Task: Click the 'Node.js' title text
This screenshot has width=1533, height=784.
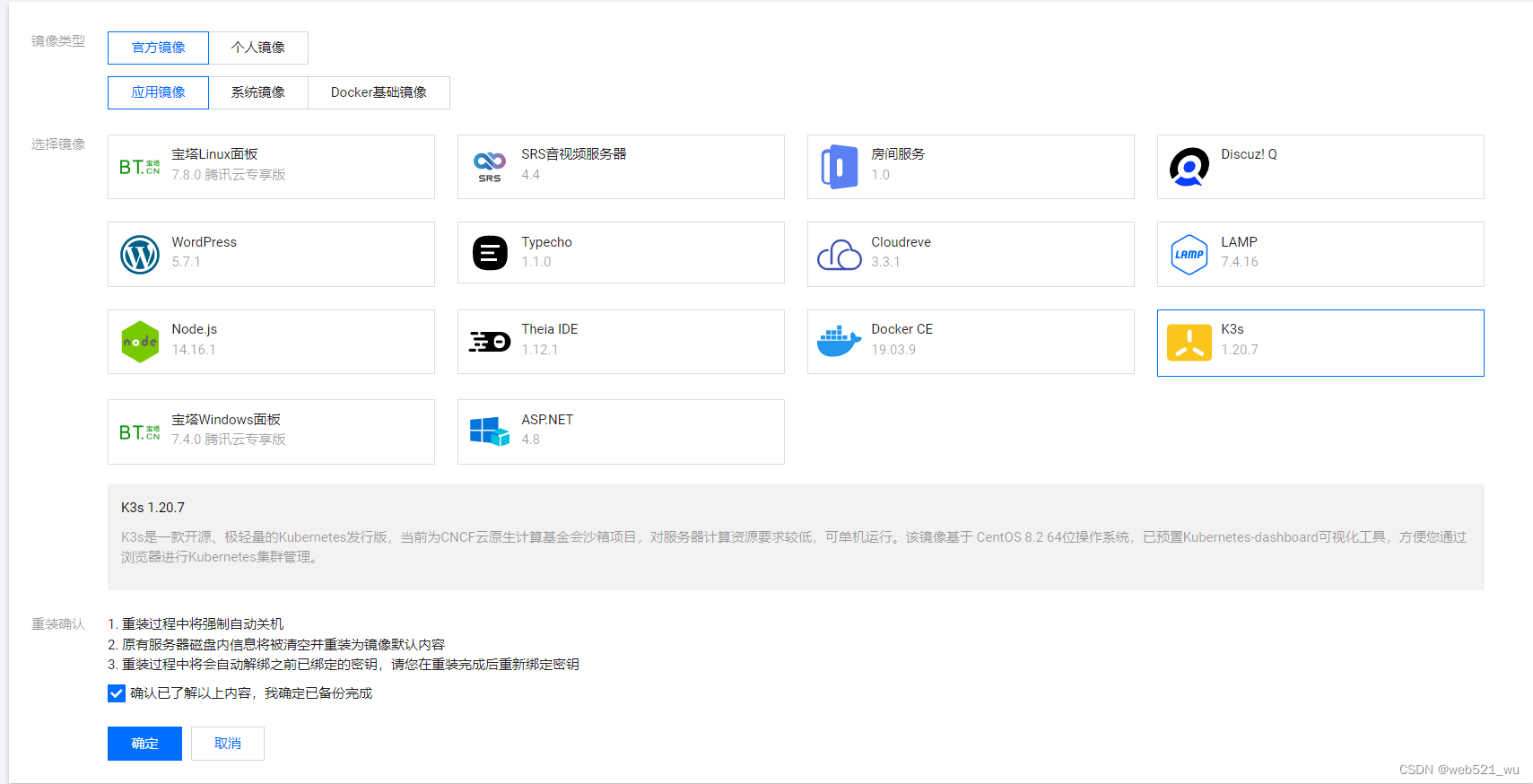Action: (195, 329)
